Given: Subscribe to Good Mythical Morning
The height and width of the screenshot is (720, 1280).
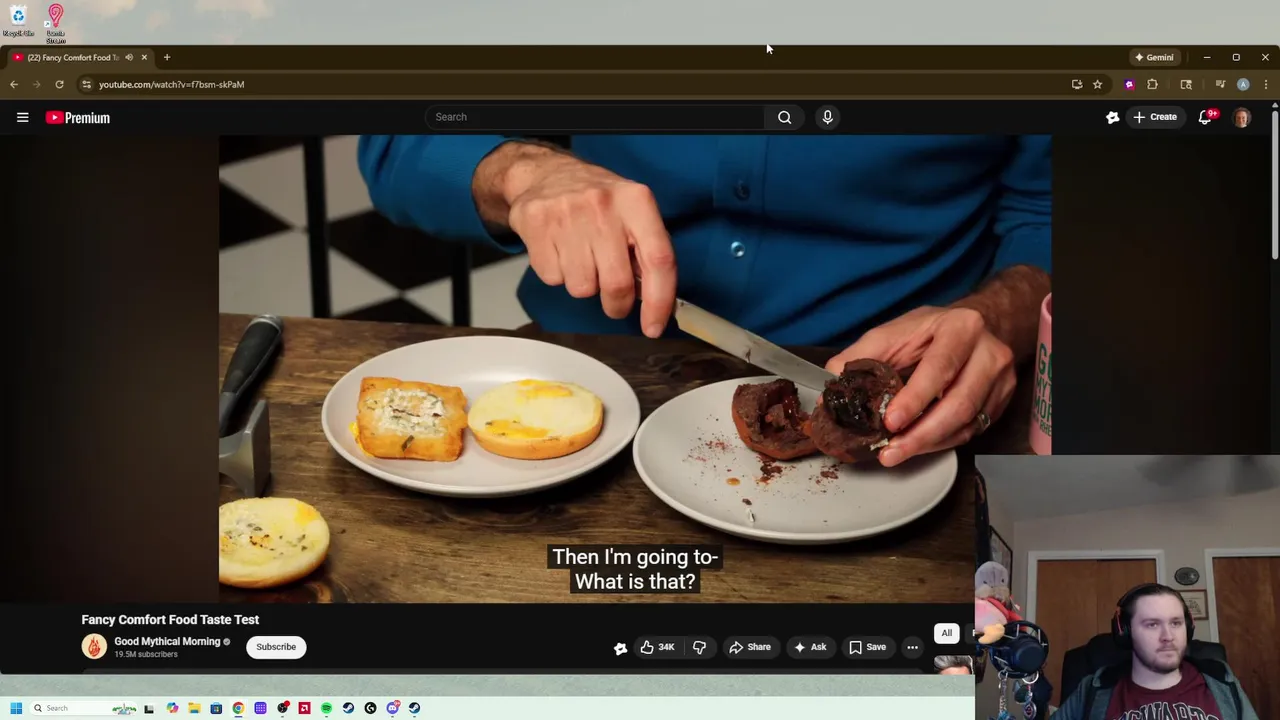Looking at the screenshot, I should point(276,647).
